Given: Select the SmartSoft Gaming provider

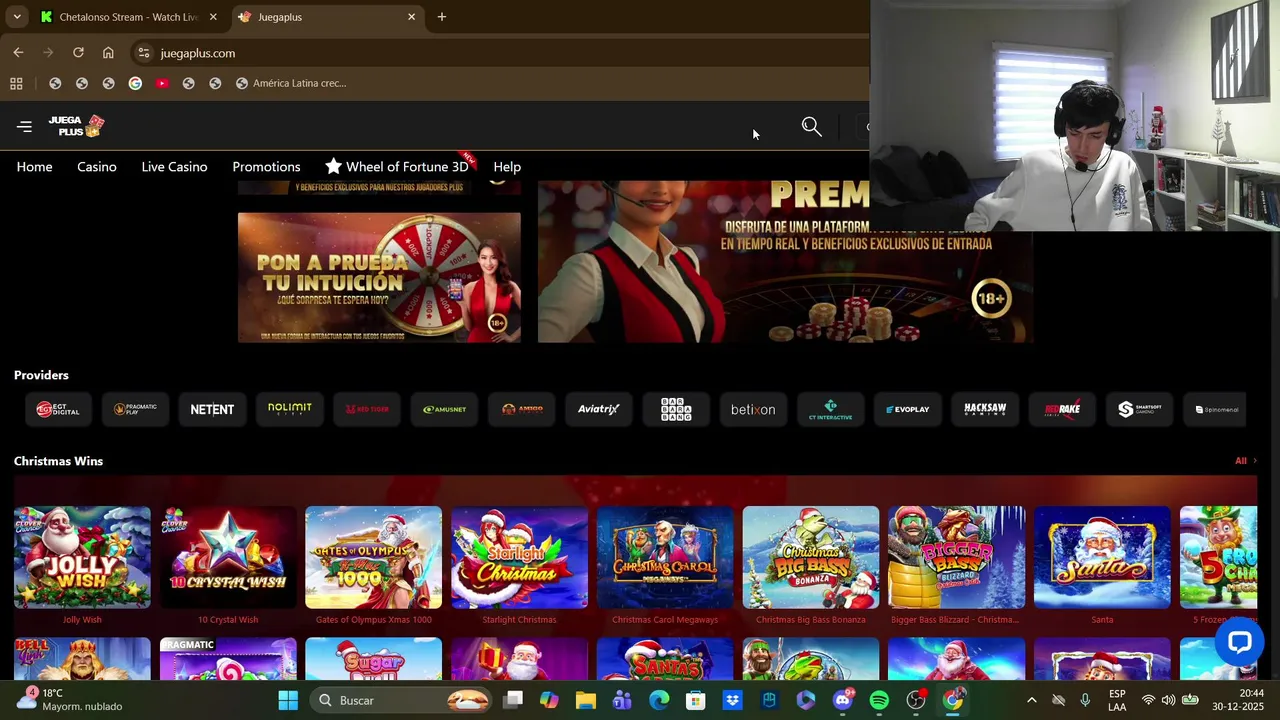Looking at the screenshot, I should [1140, 409].
